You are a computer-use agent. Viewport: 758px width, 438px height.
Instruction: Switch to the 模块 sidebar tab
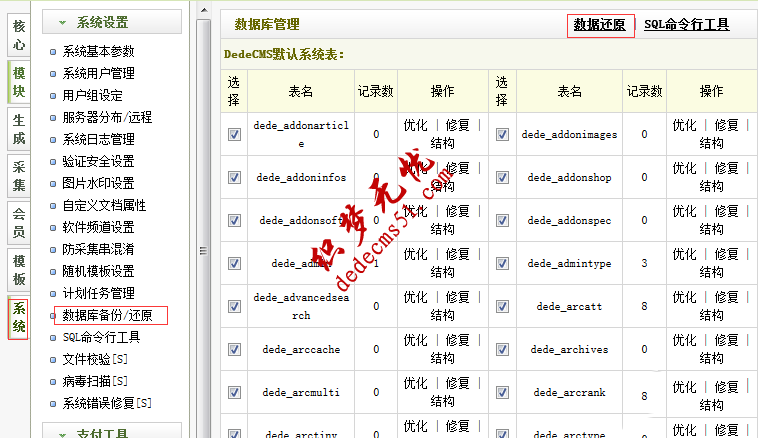coord(19,82)
